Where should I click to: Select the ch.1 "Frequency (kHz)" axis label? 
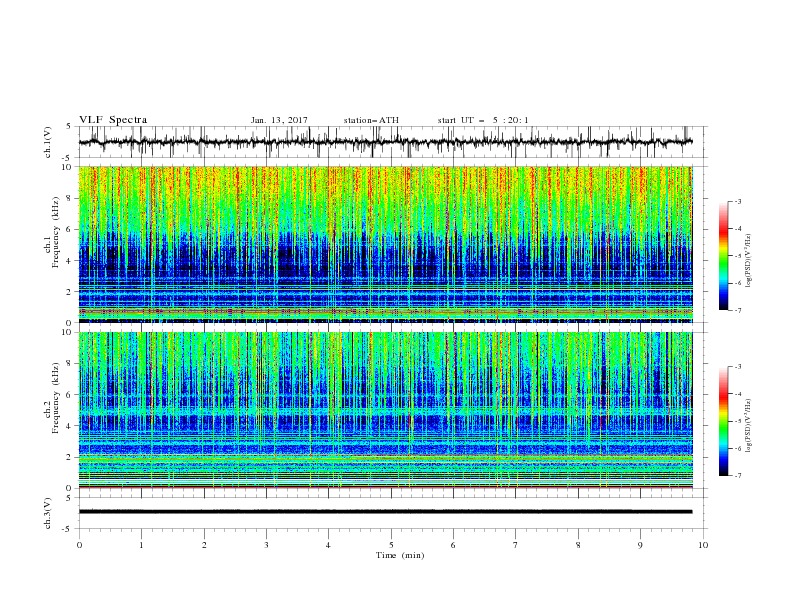[56, 230]
